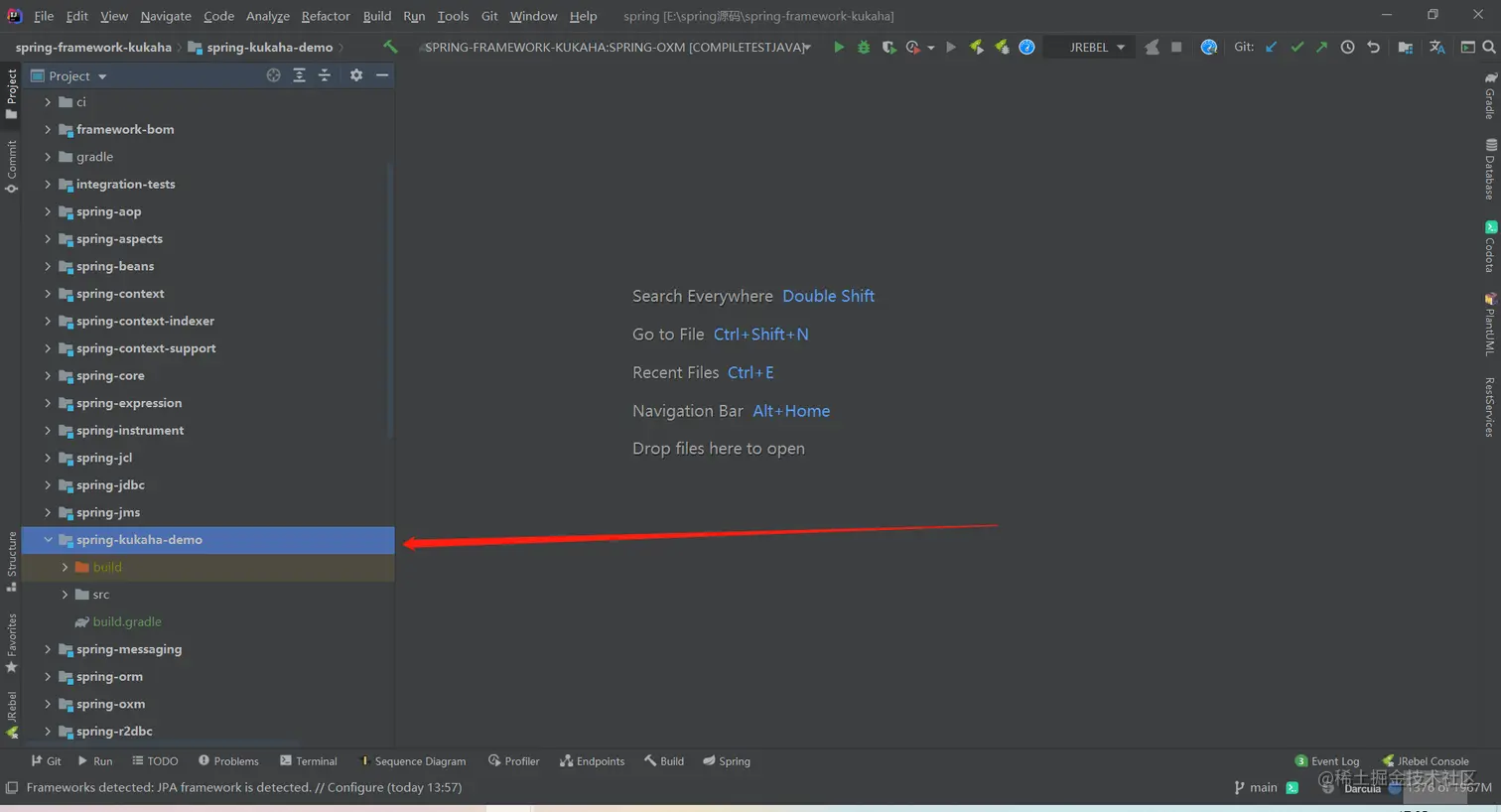Open the Navigate menu
Viewport: 1501px width, 812px height.
166,16
